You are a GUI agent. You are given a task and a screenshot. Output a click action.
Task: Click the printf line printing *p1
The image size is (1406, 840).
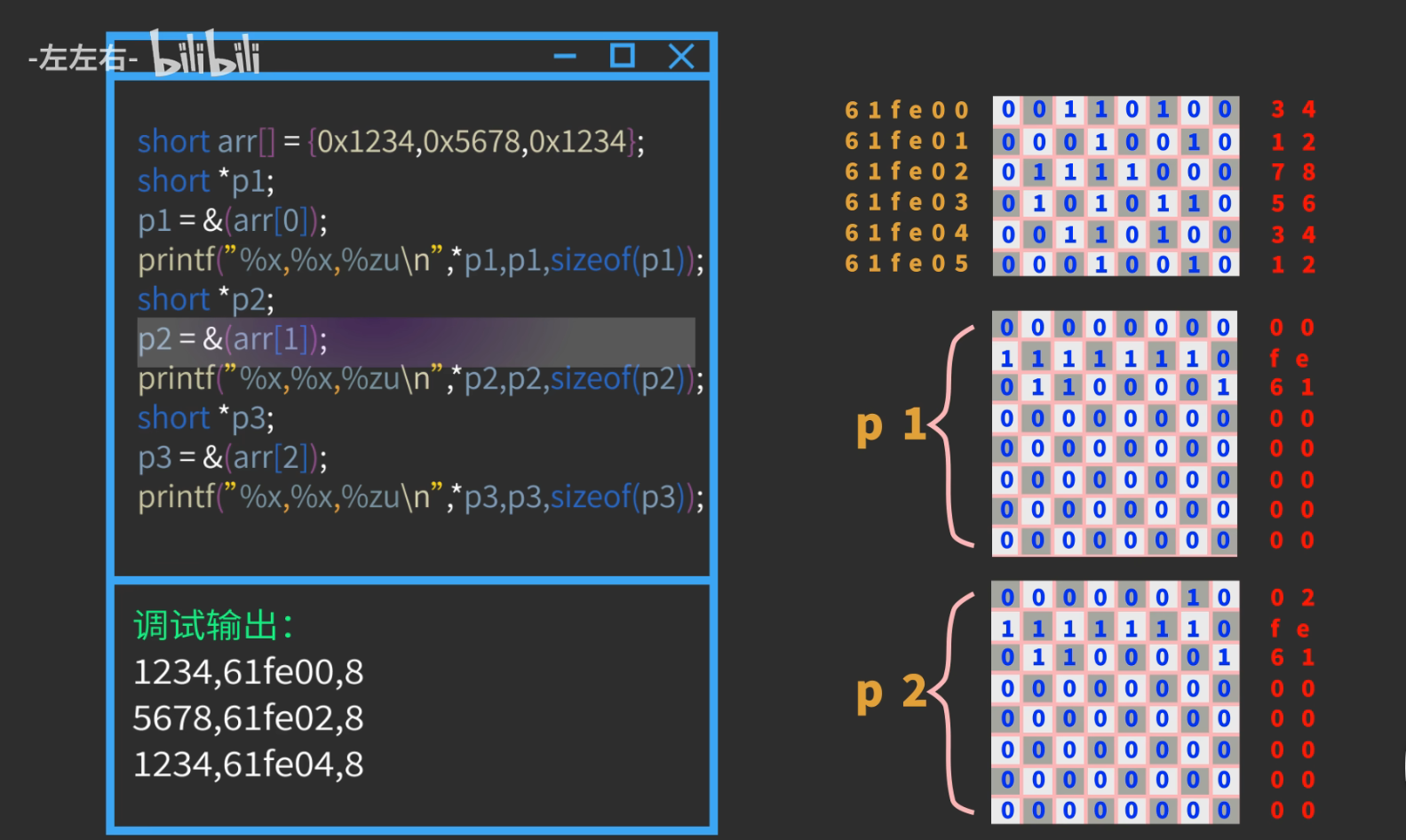420,260
